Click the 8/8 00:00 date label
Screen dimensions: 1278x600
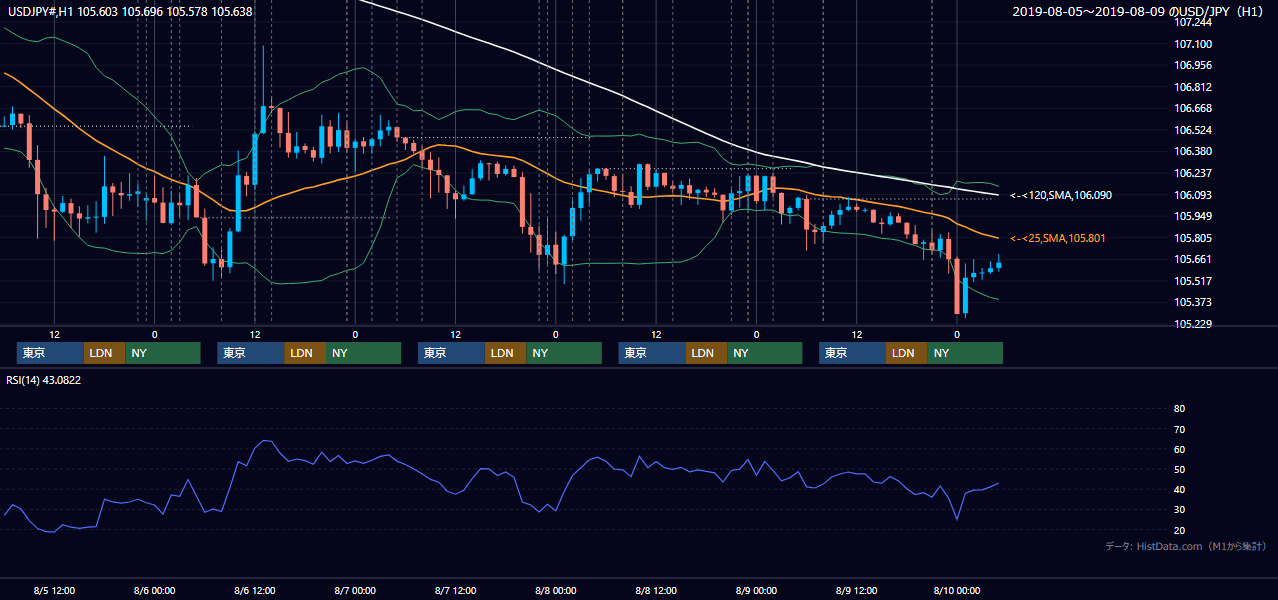point(555,590)
